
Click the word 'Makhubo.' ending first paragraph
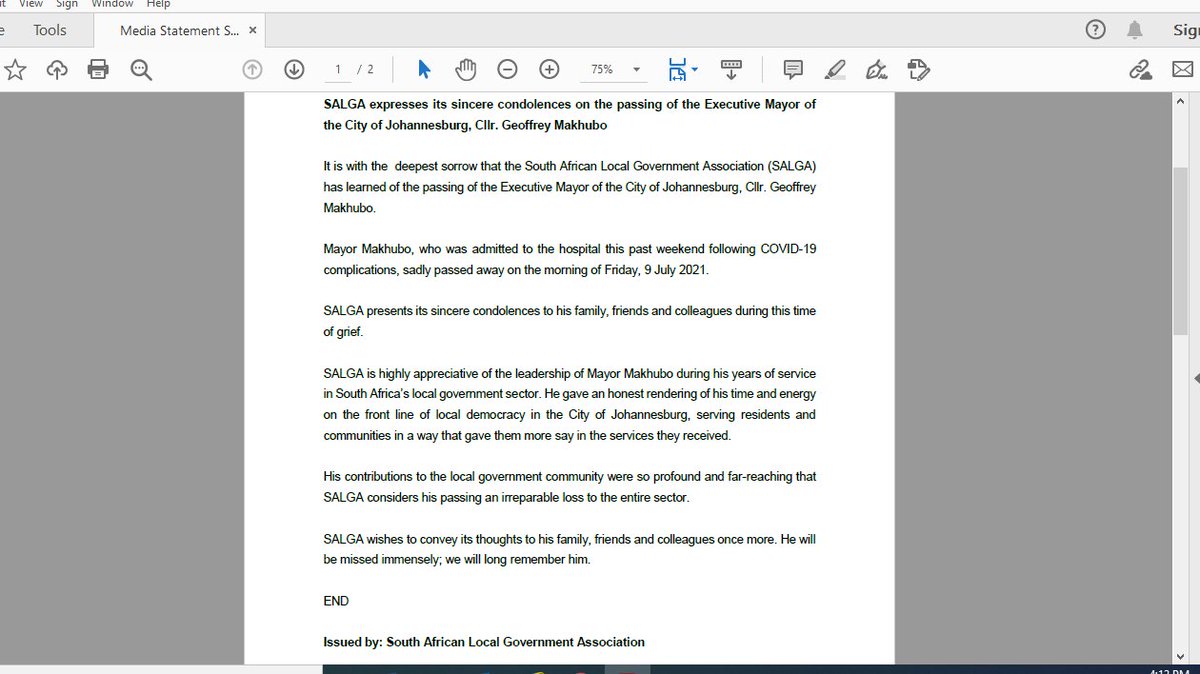(347, 207)
